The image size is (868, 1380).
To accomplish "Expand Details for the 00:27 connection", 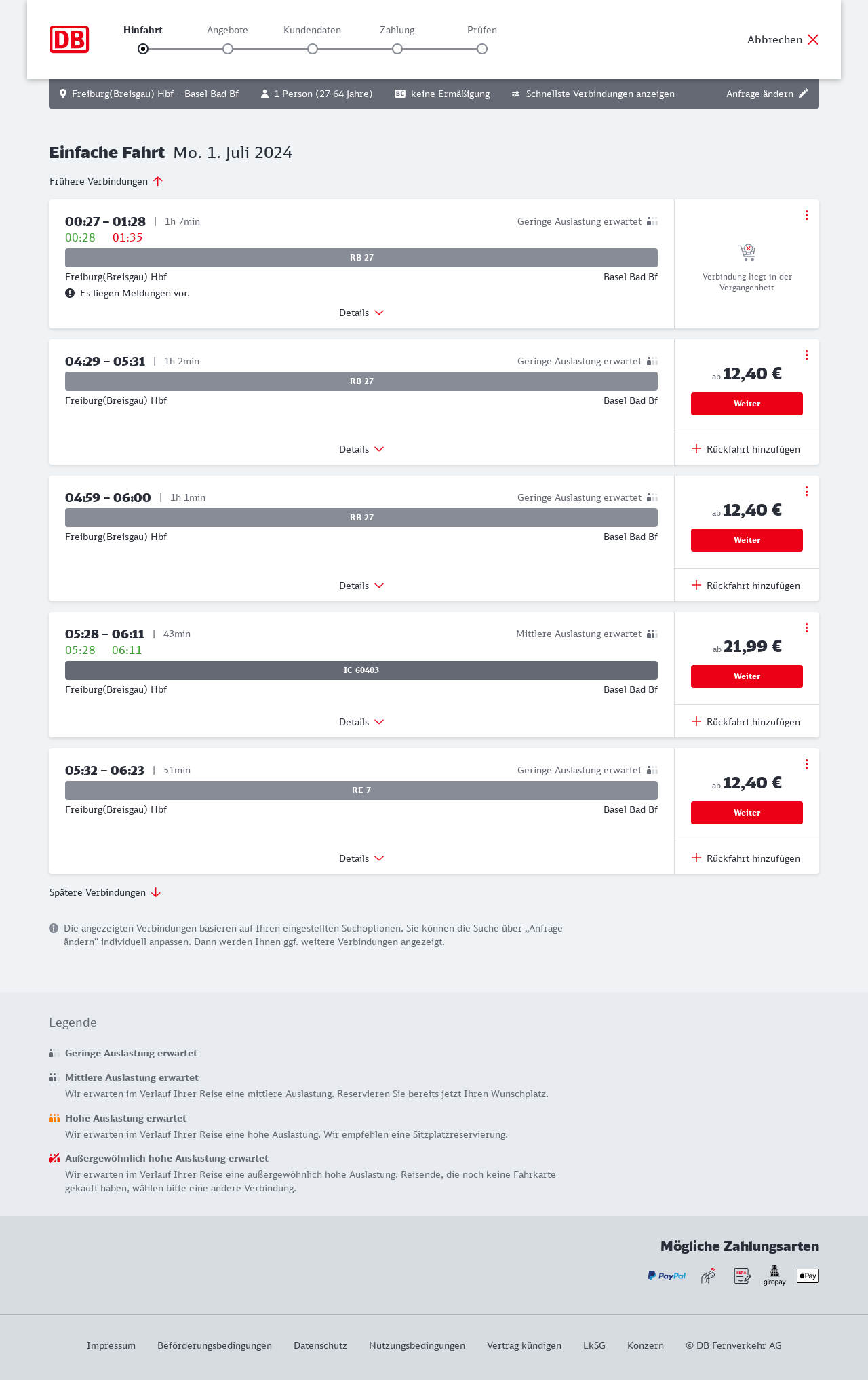I will [x=361, y=313].
